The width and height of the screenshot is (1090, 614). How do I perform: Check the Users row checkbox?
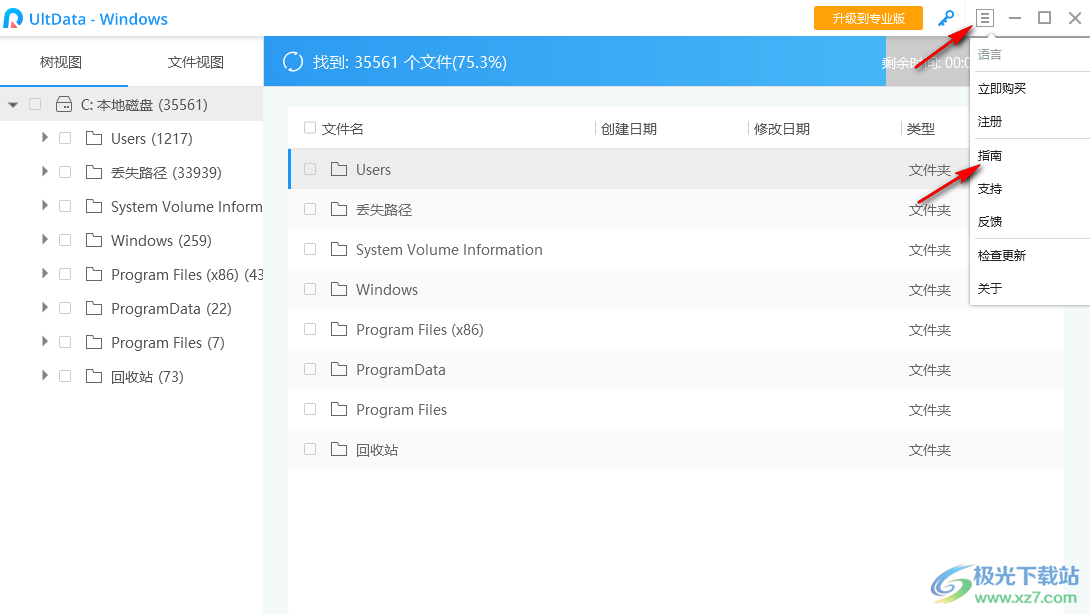click(310, 169)
